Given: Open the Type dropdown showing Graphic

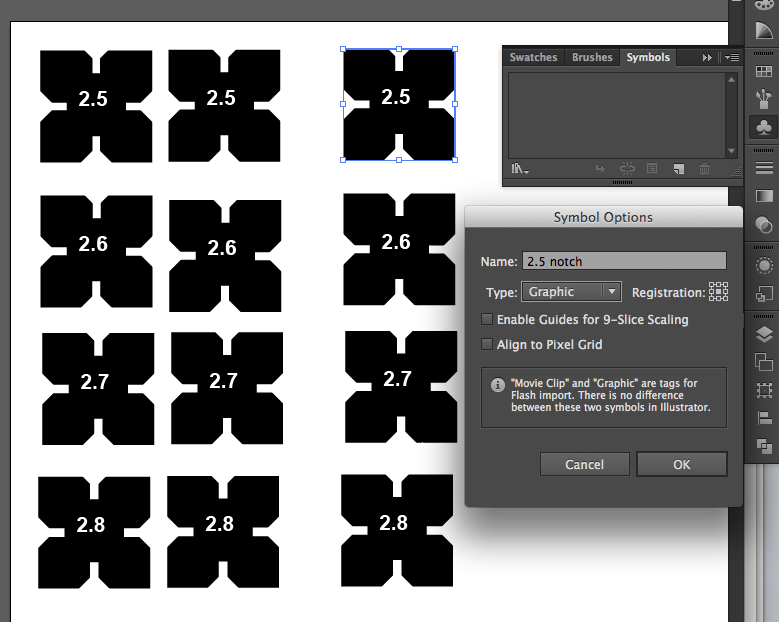Looking at the screenshot, I should 571,292.
